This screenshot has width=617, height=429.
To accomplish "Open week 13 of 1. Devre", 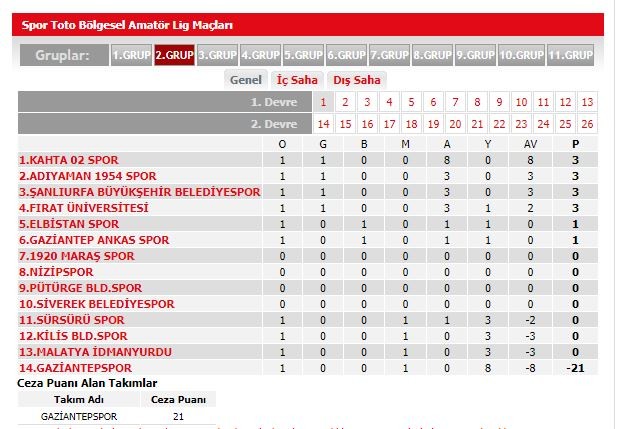I will pos(587,102).
